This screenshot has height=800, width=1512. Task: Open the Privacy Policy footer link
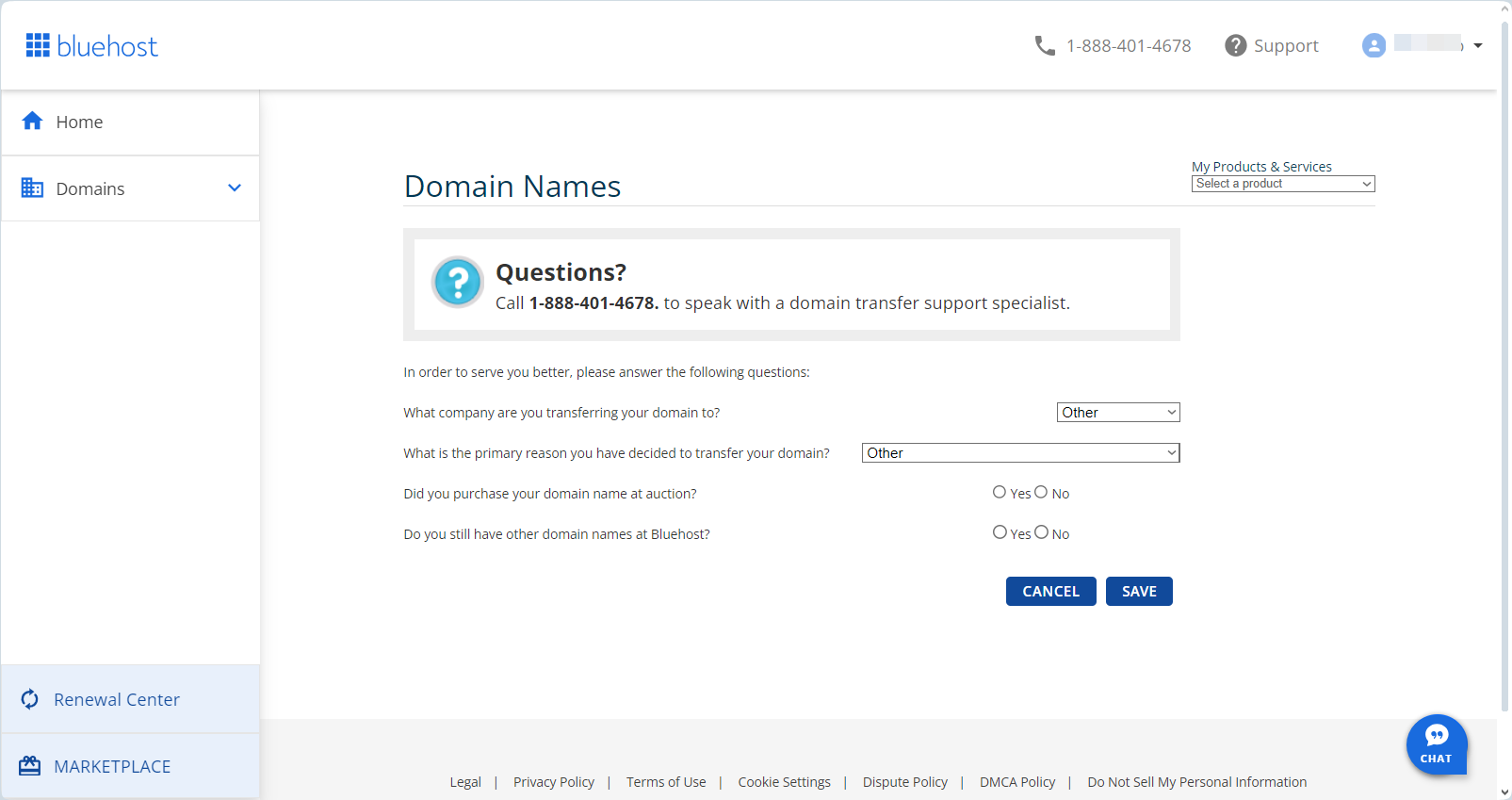[554, 782]
